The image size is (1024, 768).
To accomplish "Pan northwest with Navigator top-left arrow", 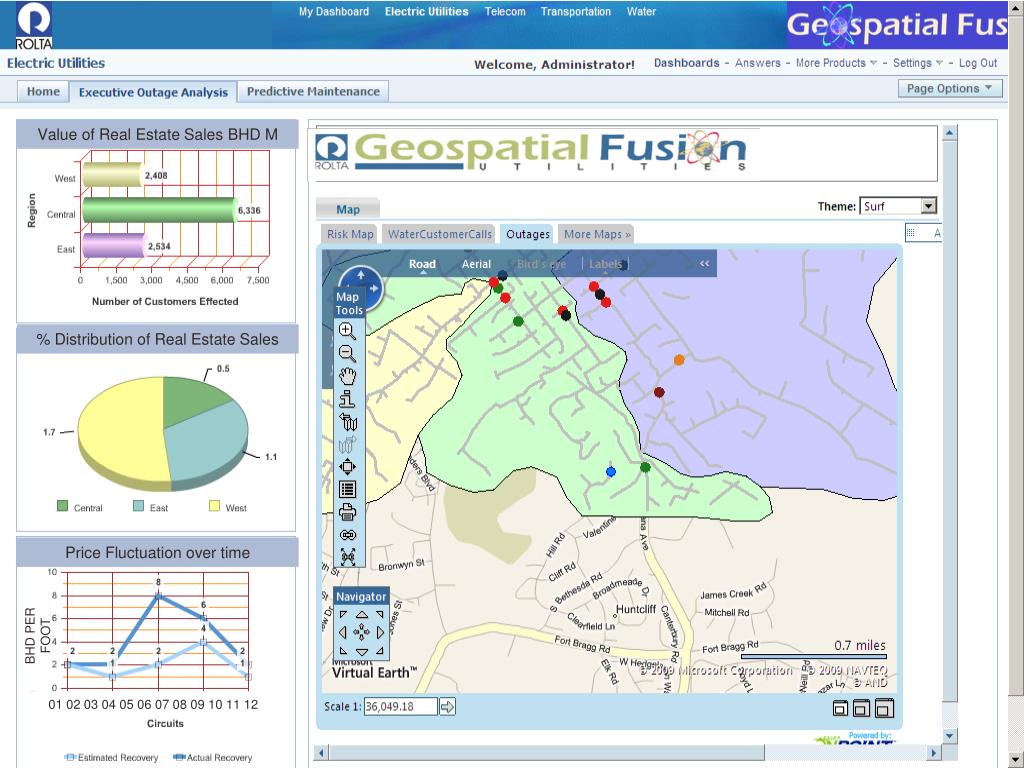I will [x=343, y=615].
